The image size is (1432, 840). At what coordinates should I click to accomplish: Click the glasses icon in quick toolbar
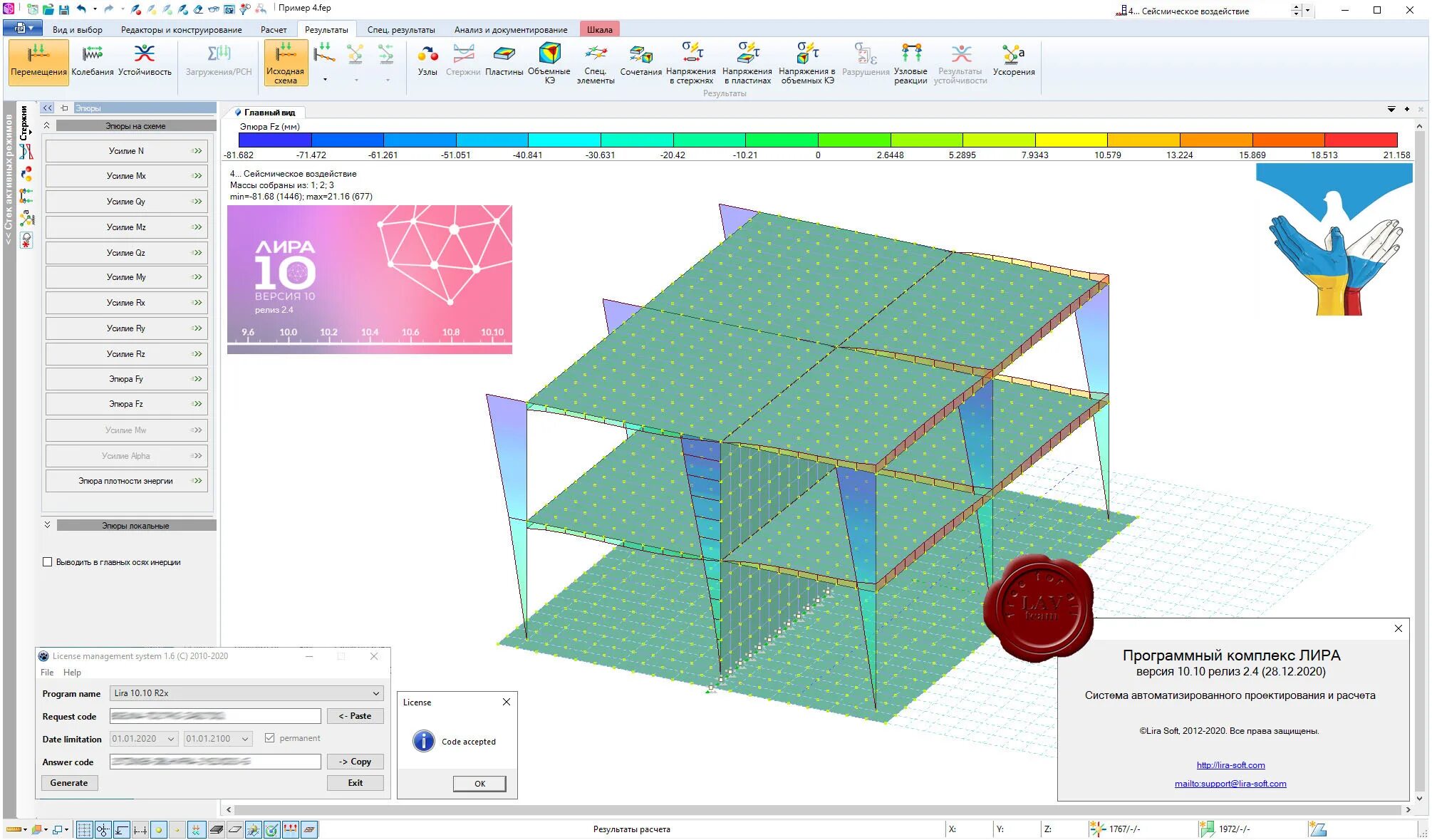click(x=214, y=9)
